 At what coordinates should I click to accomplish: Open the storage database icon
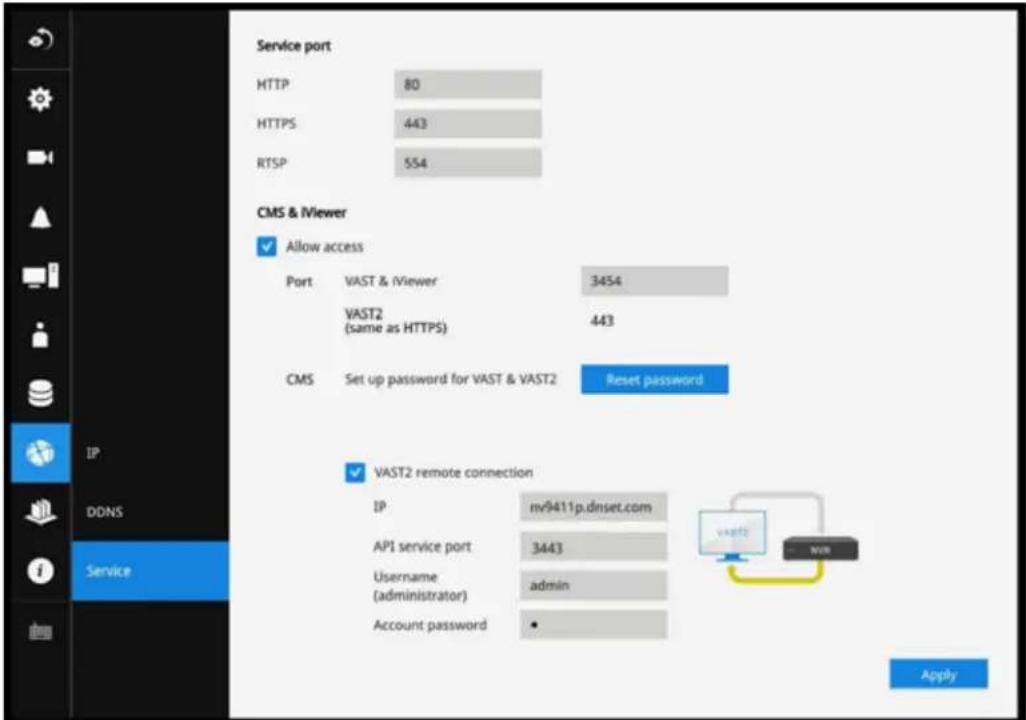[x=41, y=393]
